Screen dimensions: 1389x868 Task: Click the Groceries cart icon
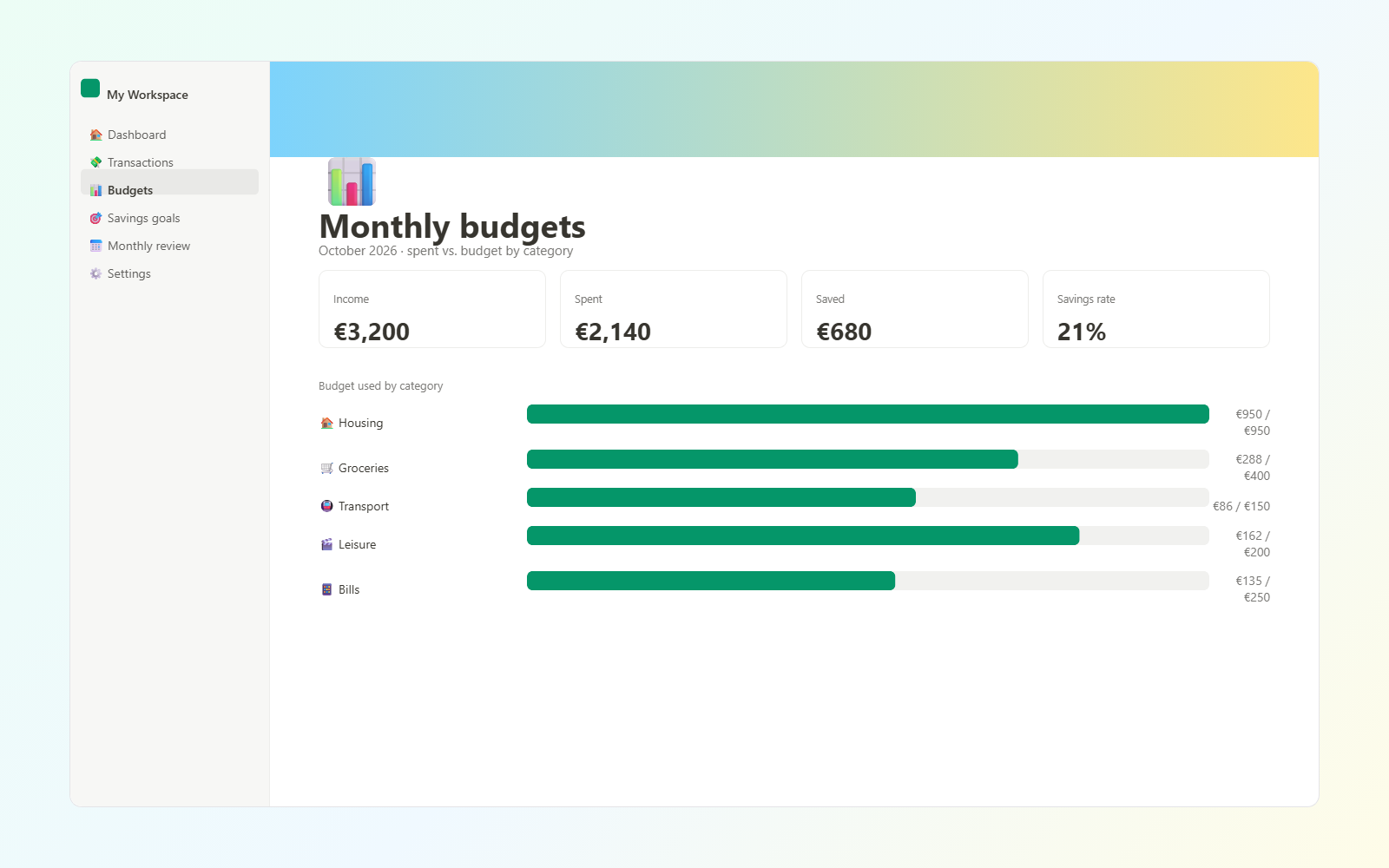pyautogui.click(x=326, y=469)
